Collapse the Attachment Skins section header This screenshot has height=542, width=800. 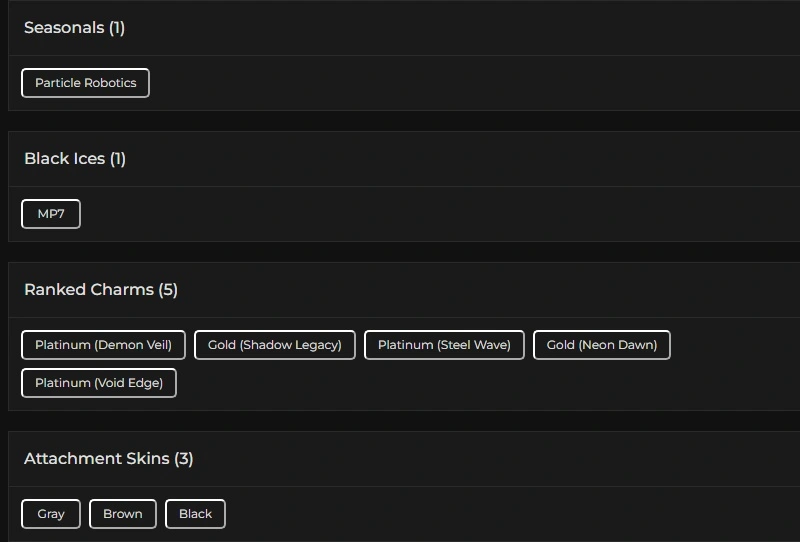pyautogui.click(x=97, y=459)
